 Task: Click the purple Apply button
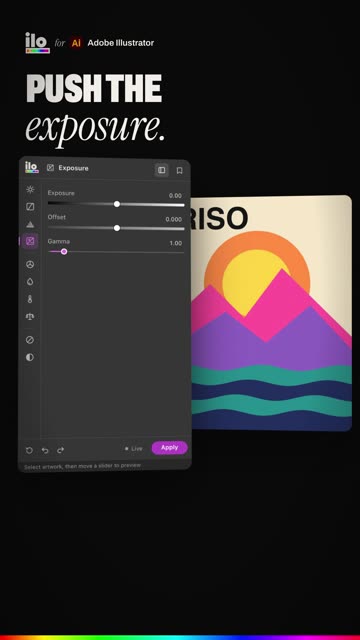coord(169,448)
